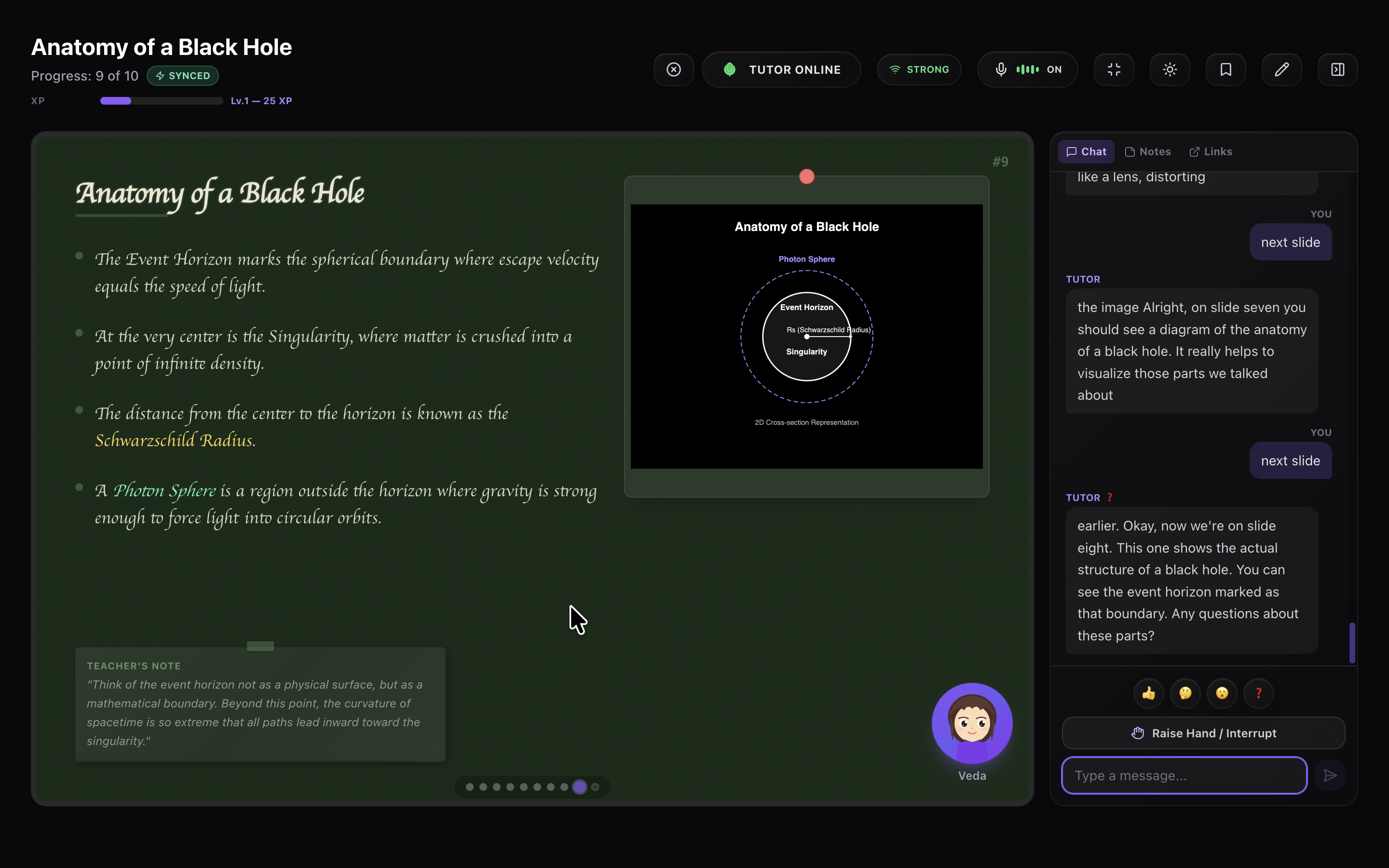Screen dimensions: 1389x868
Task: Click TUTOR ONLINE status toggle
Action: [x=781, y=69]
